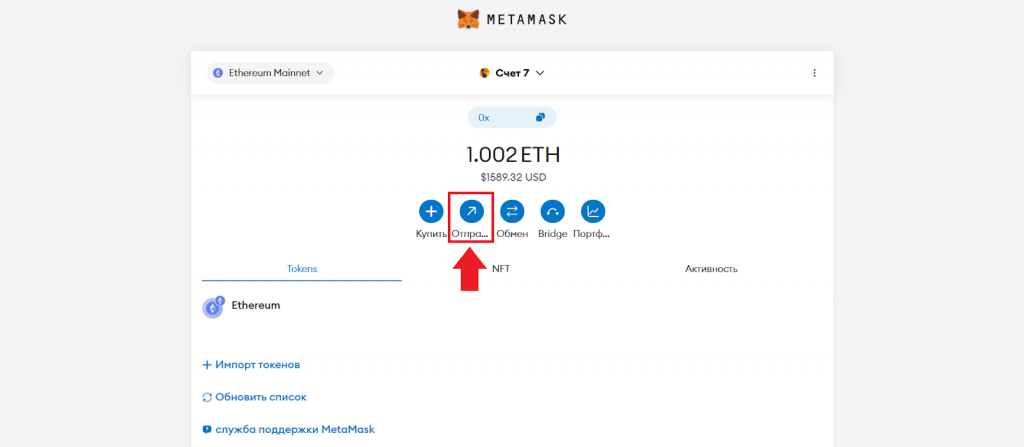Click the Ethereum token icon
This screenshot has height=447, width=1024.
[213, 306]
